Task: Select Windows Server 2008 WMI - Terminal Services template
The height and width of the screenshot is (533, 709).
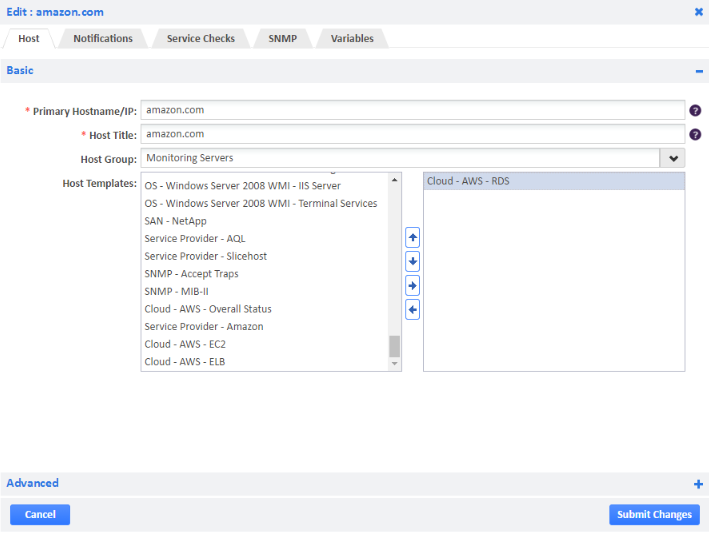Action: [265, 203]
